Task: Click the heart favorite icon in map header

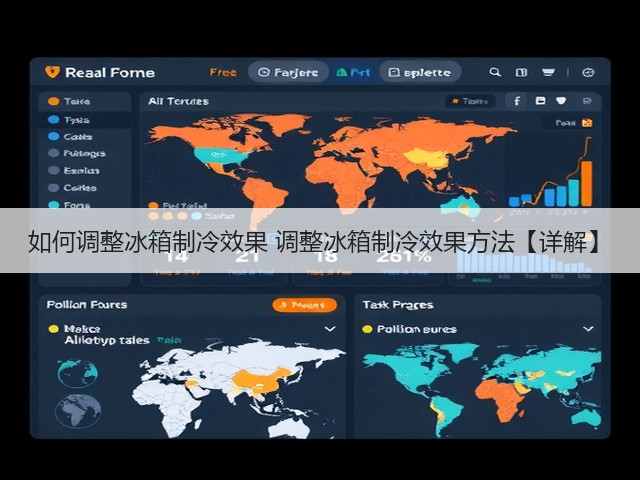Action: pos(561,101)
